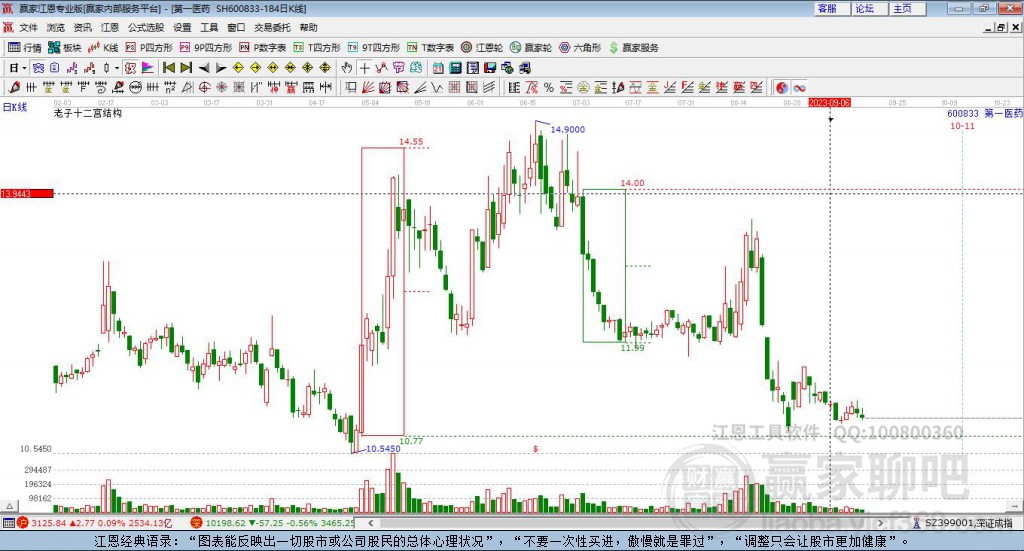This screenshot has width=1024, height=551.
Task: Click the small triangle below the price axis
Action: pyautogui.click(x=9, y=505)
